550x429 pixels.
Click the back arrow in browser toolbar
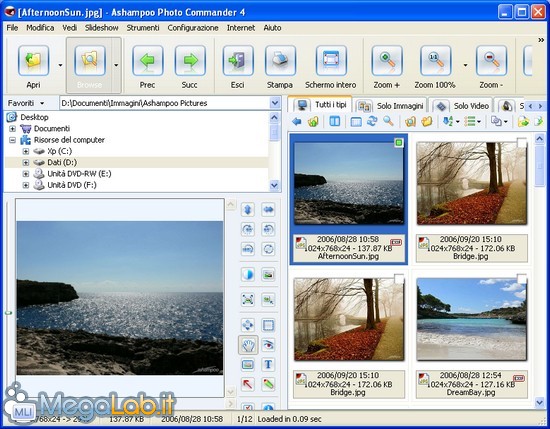tap(297, 122)
